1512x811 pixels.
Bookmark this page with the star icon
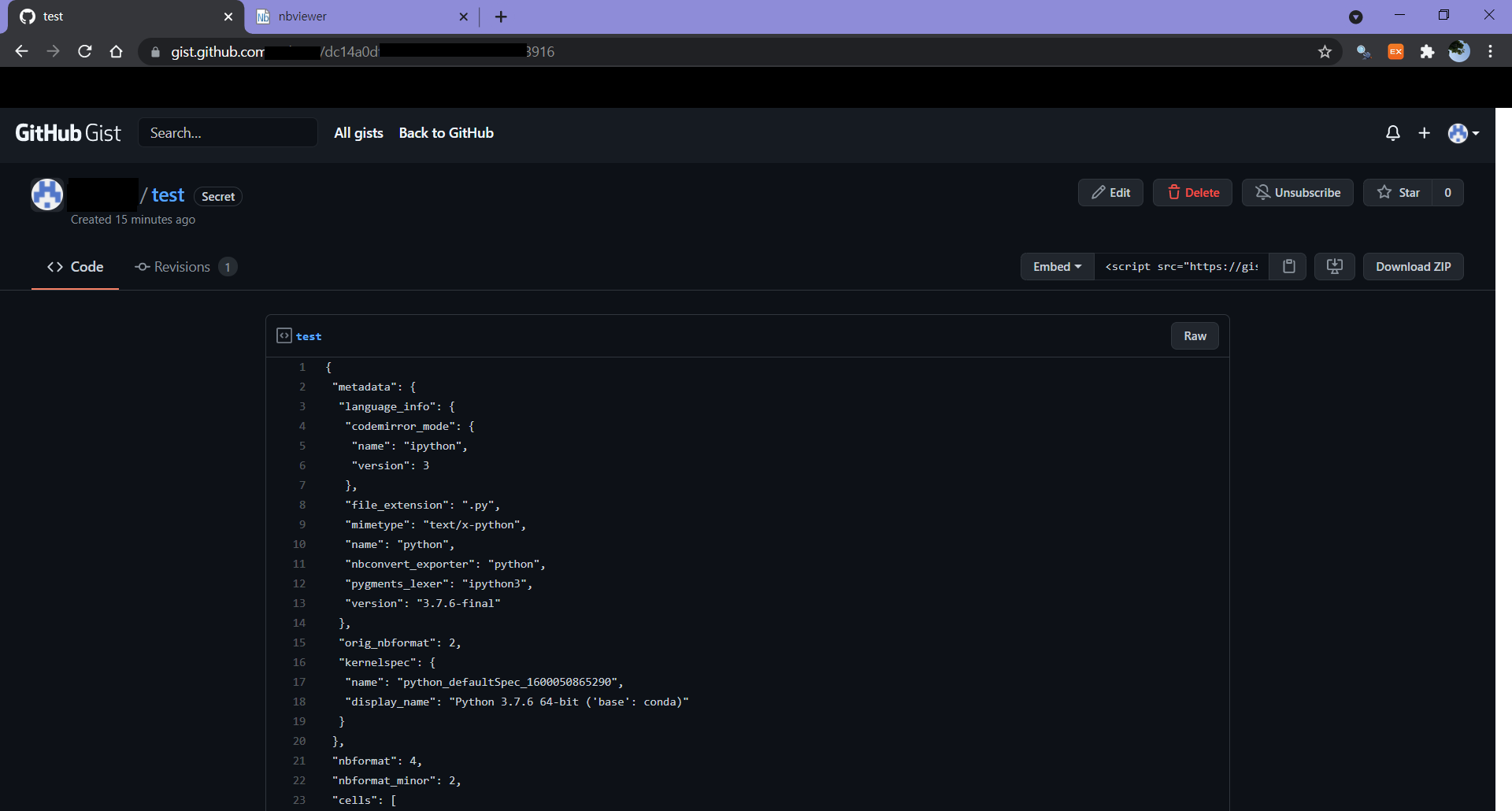pyautogui.click(x=1325, y=51)
